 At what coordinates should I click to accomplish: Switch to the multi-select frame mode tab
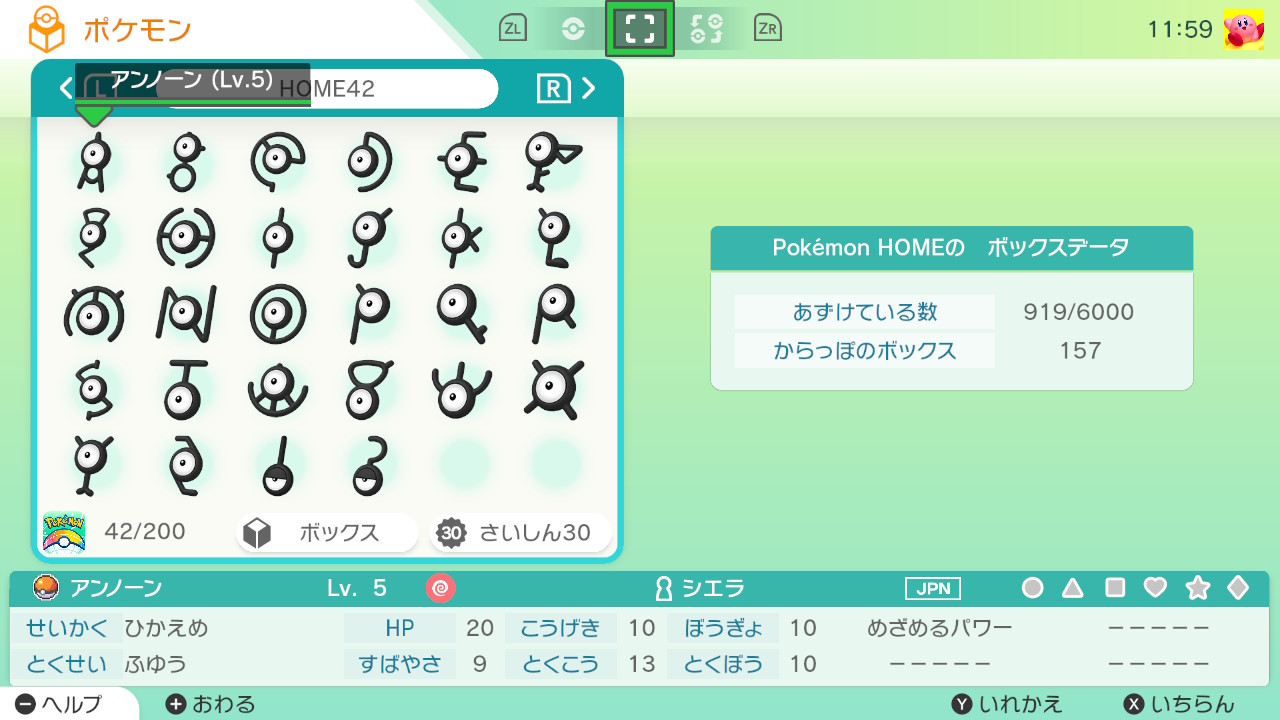(x=640, y=28)
